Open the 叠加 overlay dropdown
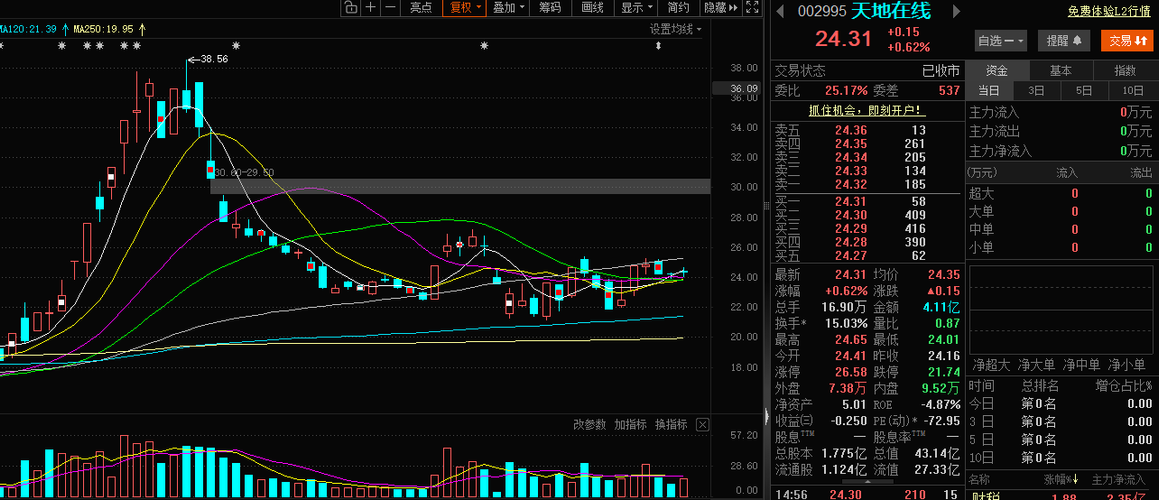1159x500 pixels. (x=509, y=7)
